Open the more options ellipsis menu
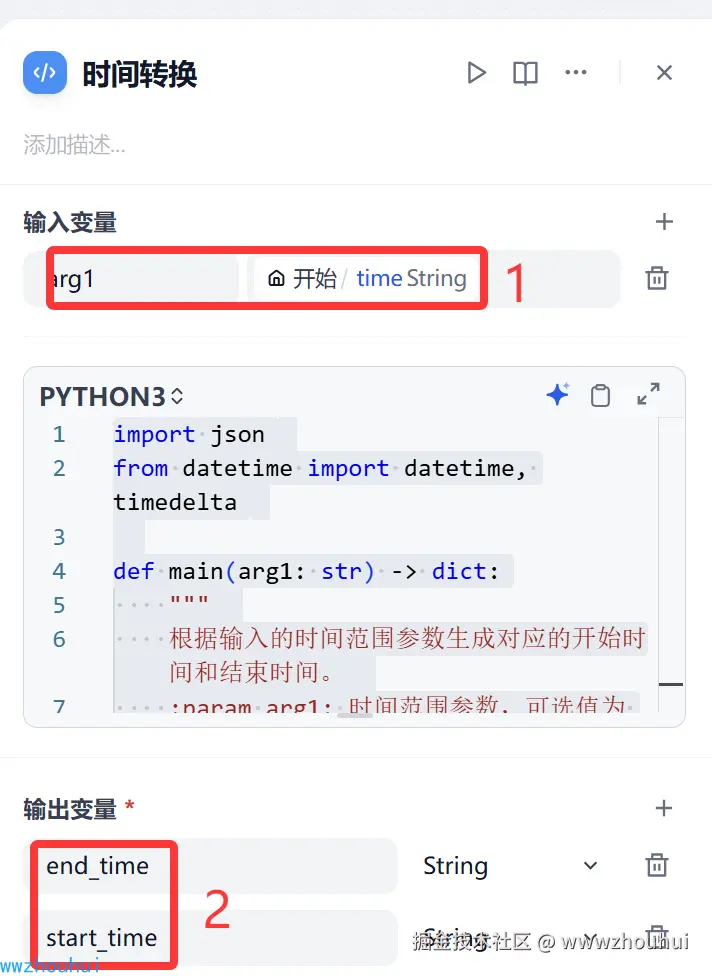 point(576,72)
